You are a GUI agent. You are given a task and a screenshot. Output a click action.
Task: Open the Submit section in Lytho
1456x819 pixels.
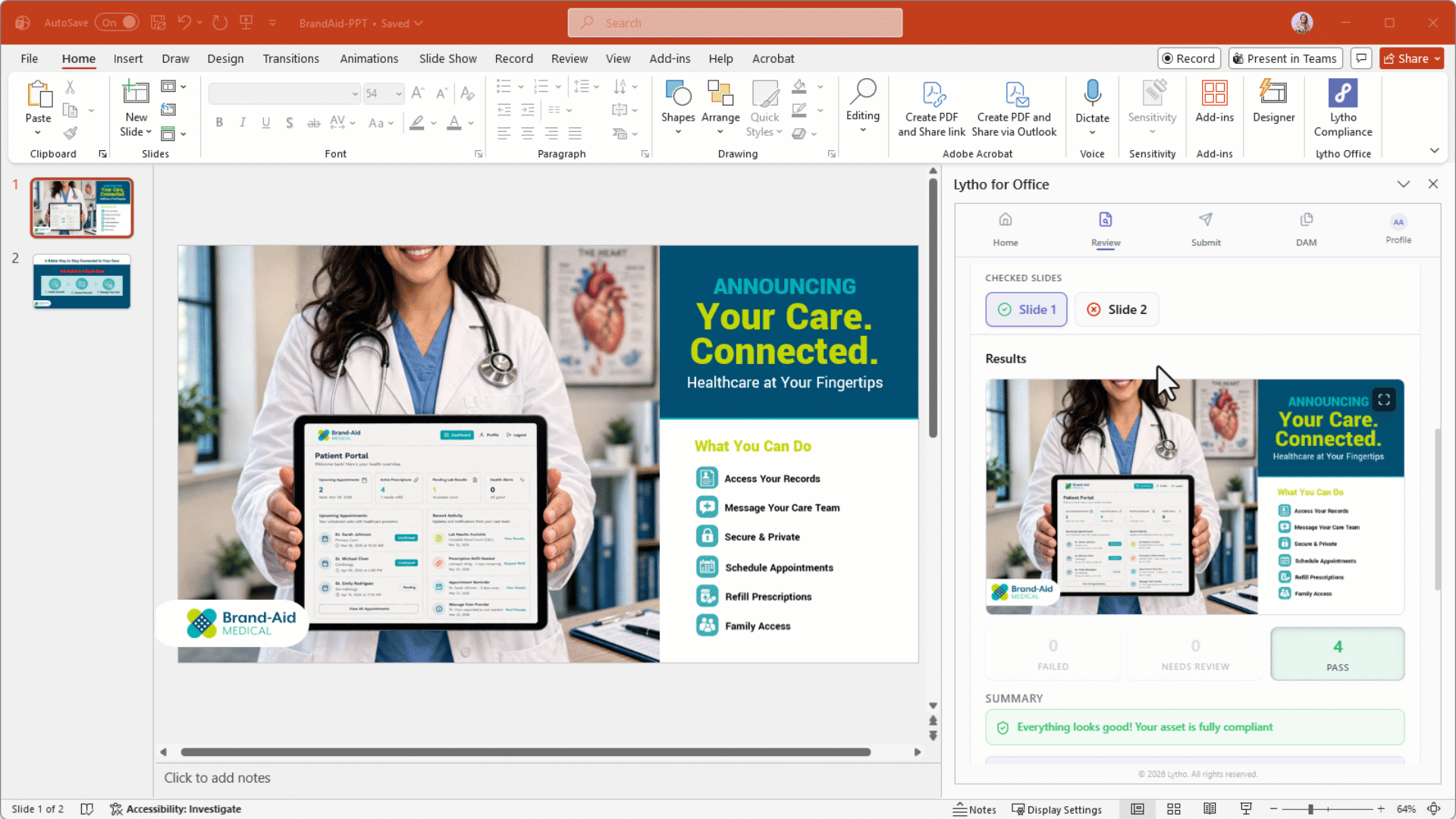click(x=1206, y=229)
